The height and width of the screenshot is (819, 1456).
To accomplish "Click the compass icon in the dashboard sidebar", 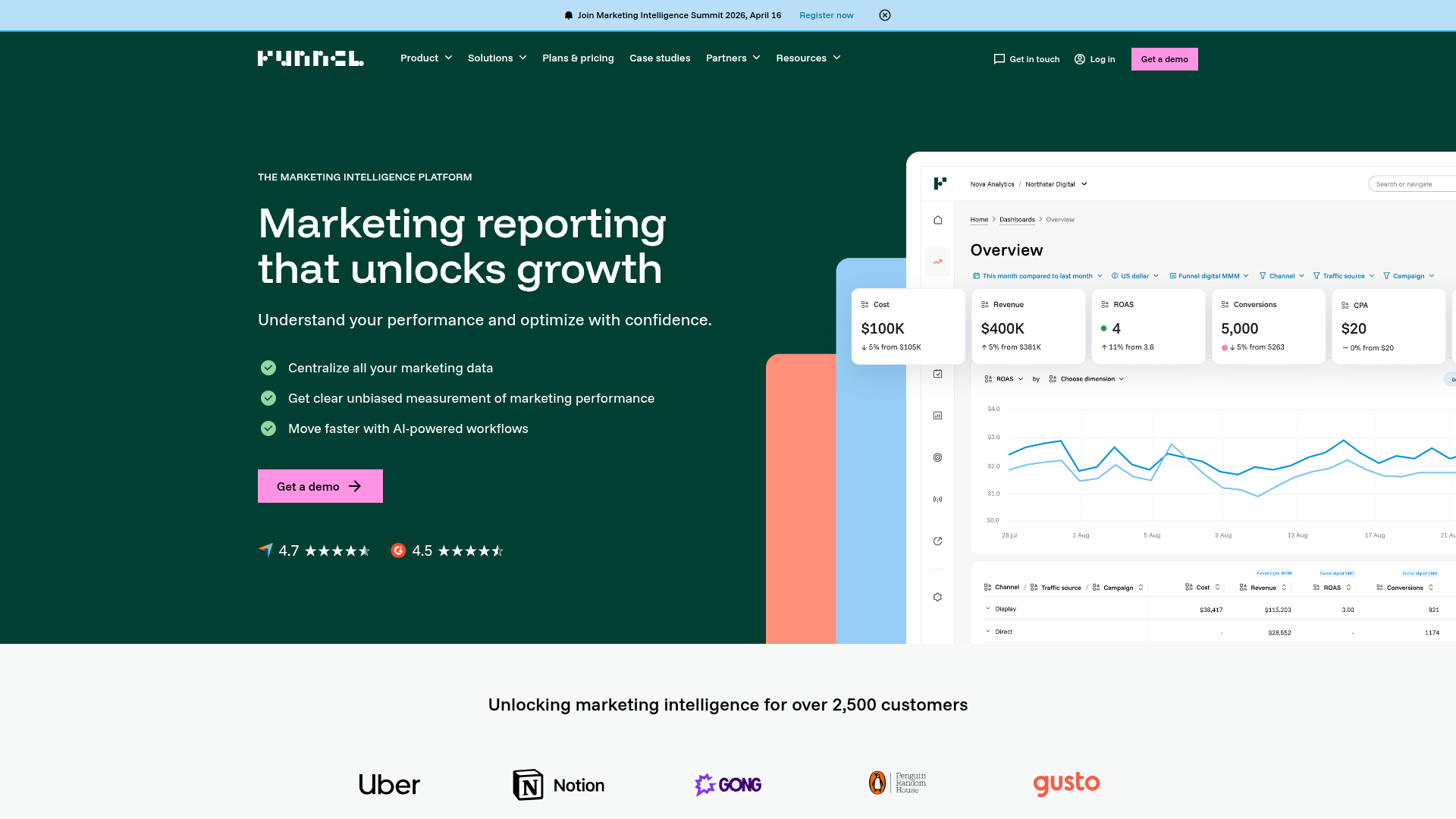I will click(937, 541).
